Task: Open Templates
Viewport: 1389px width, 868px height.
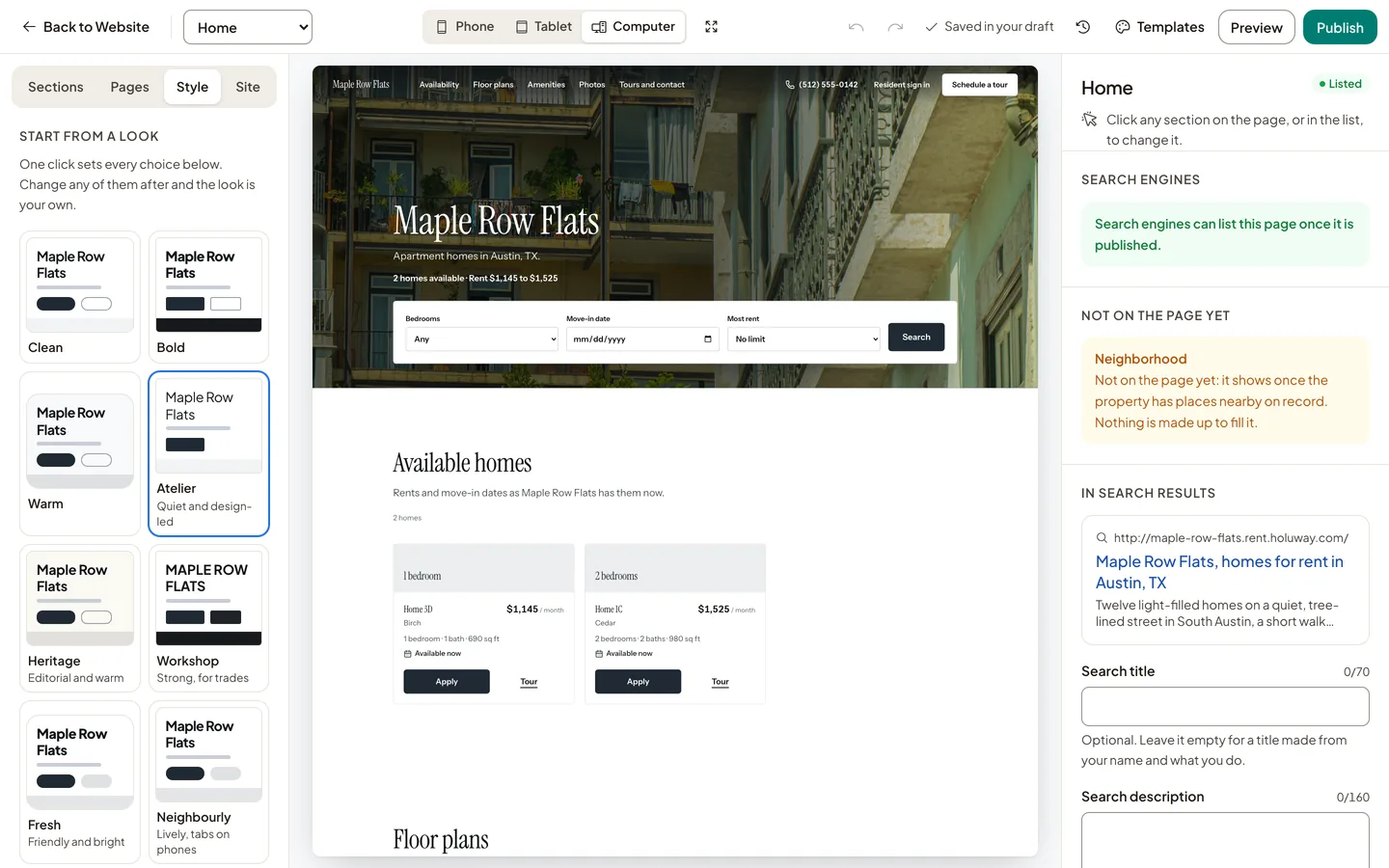Action: tap(1159, 27)
